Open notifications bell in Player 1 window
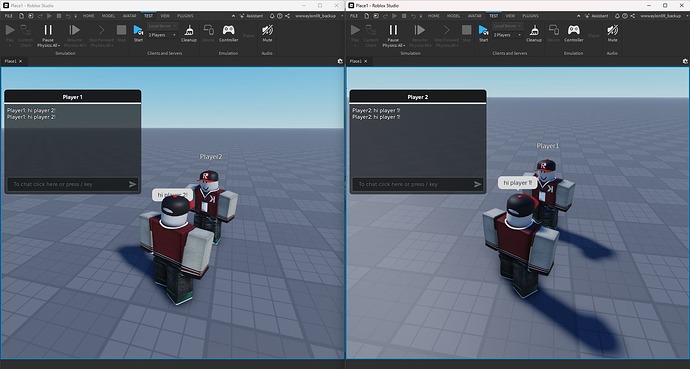The width and height of the screenshot is (690, 369). click(272, 16)
